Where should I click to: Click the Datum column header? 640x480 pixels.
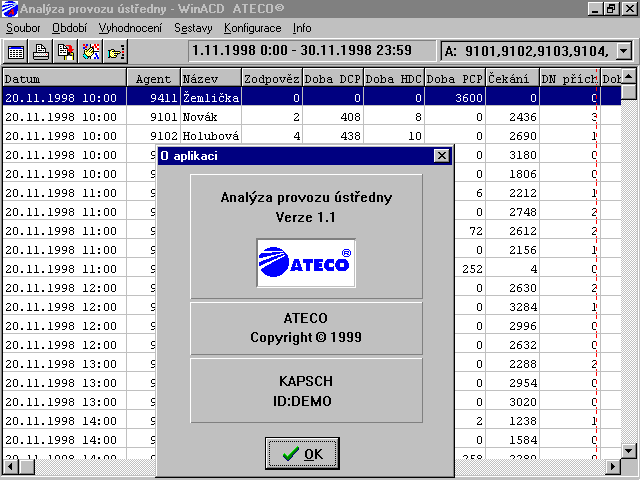coord(64,78)
